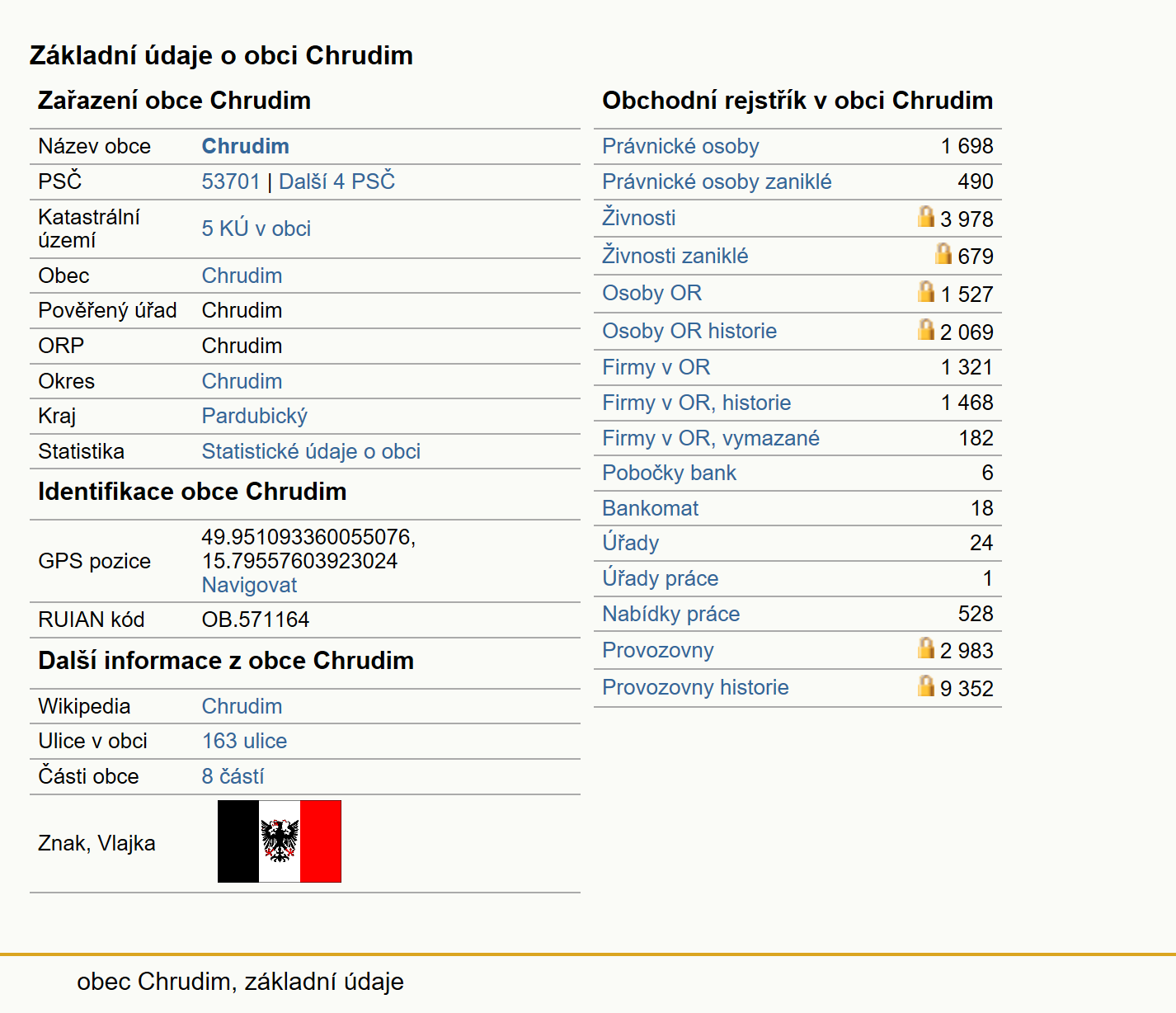The image size is (1176, 1013).
Task: Click the lock icon in Osoby OR historie row
Action: [x=926, y=329]
